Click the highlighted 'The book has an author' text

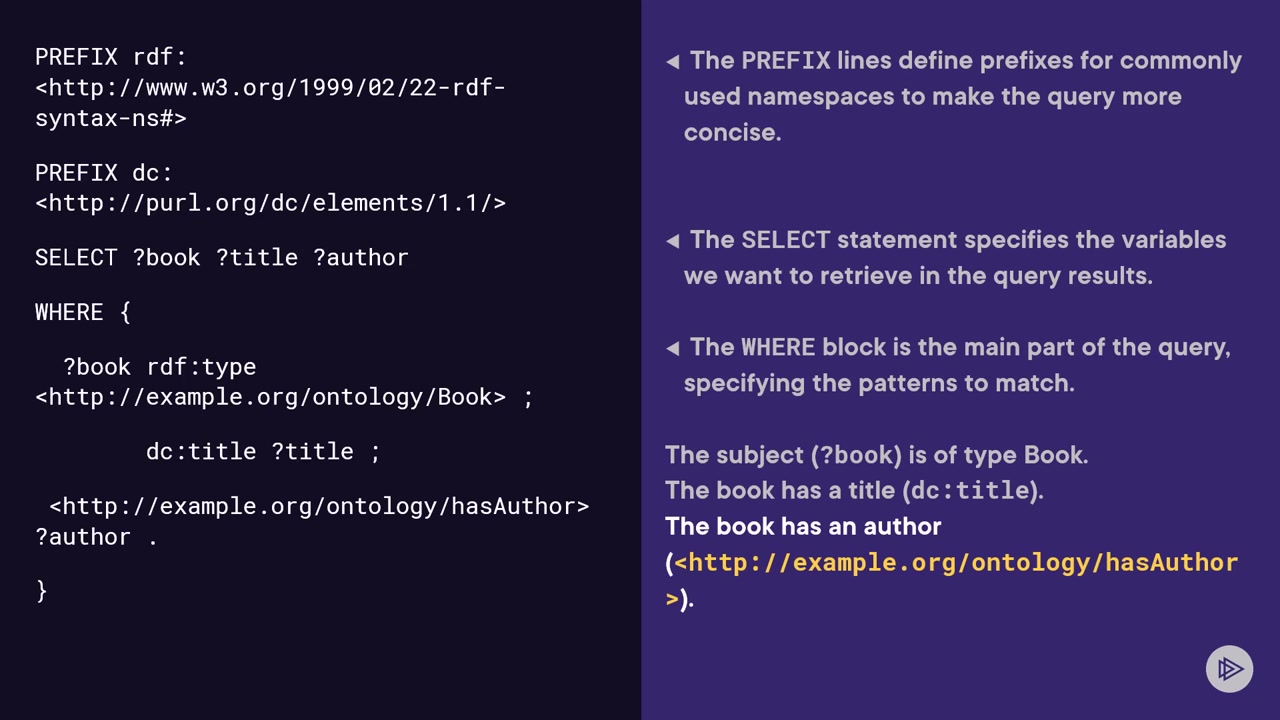(x=803, y=526)
